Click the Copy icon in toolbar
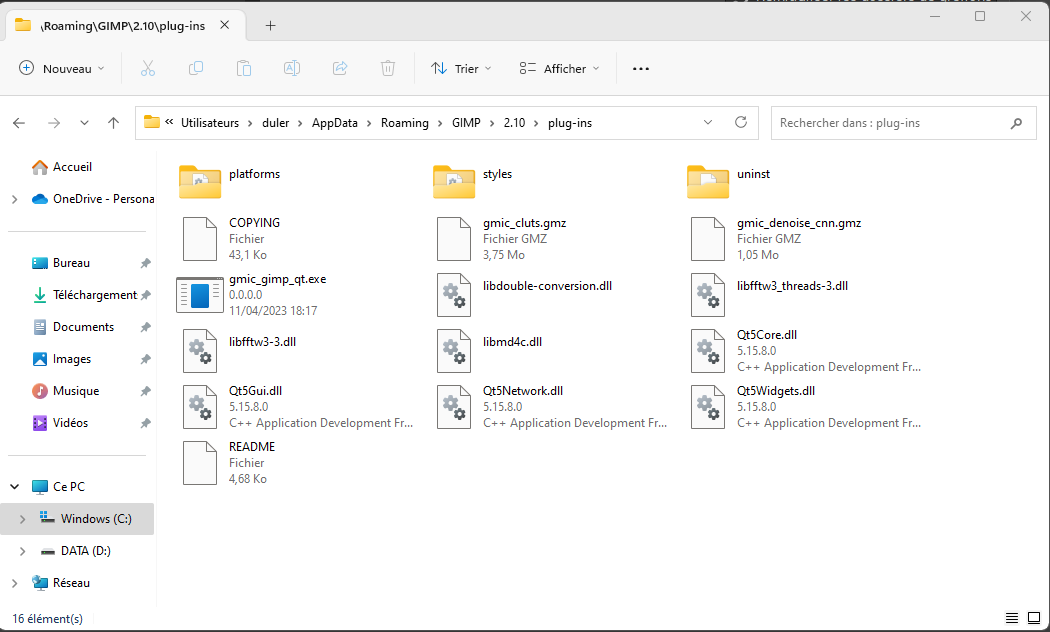Screen dimensions: 1050x632 [x=196, y=69]
